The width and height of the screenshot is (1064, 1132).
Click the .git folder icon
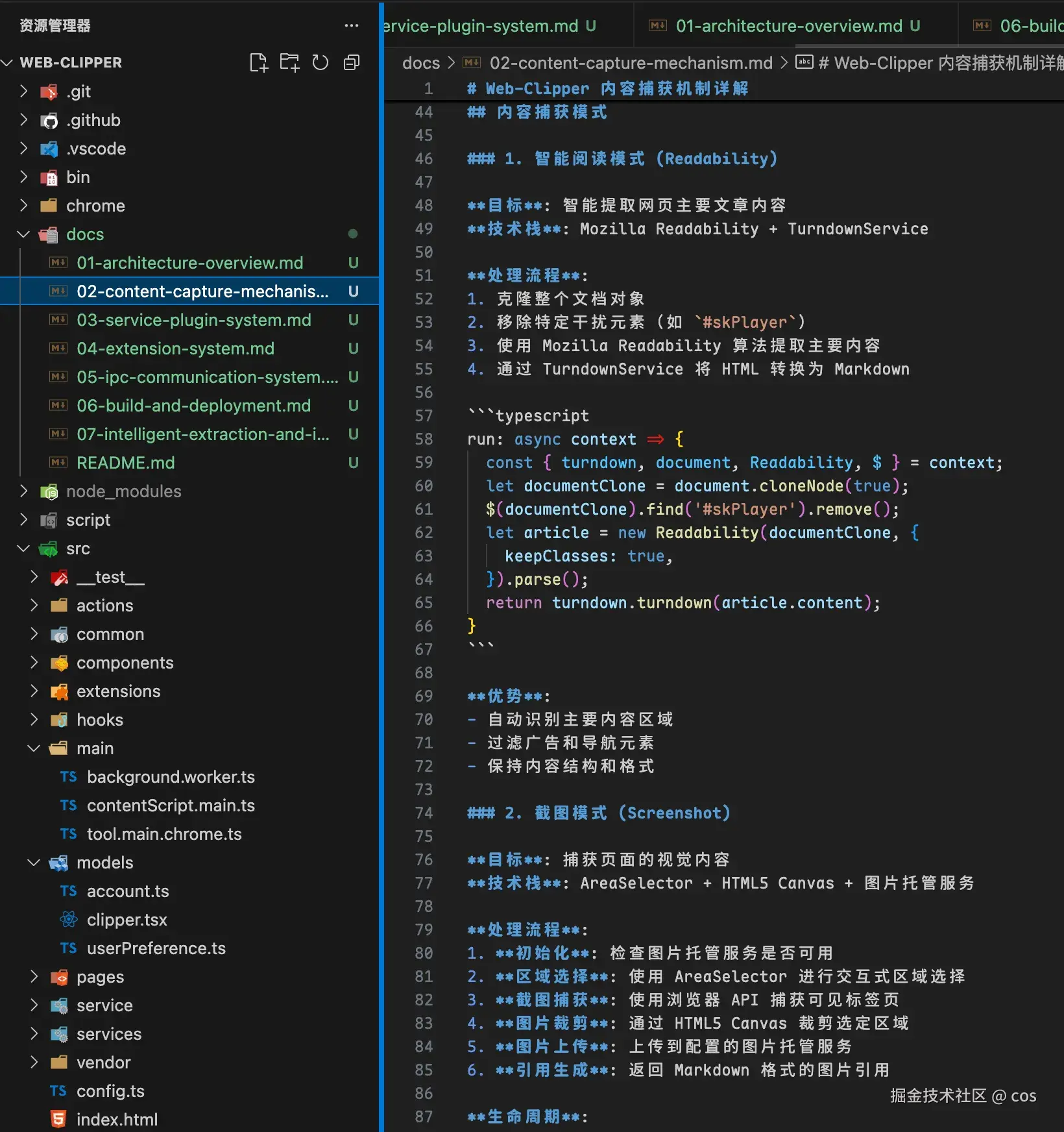coord(49,92)
